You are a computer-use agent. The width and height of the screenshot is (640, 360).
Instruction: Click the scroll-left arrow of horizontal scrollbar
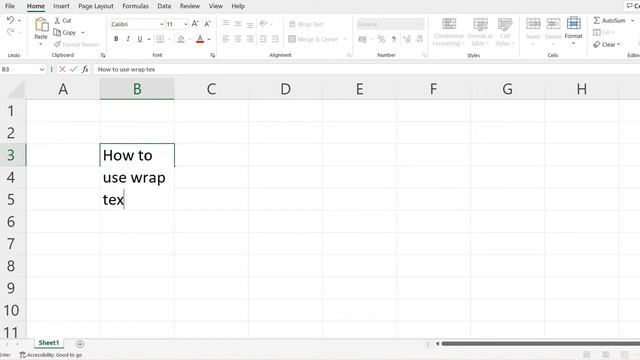(437, 344)
